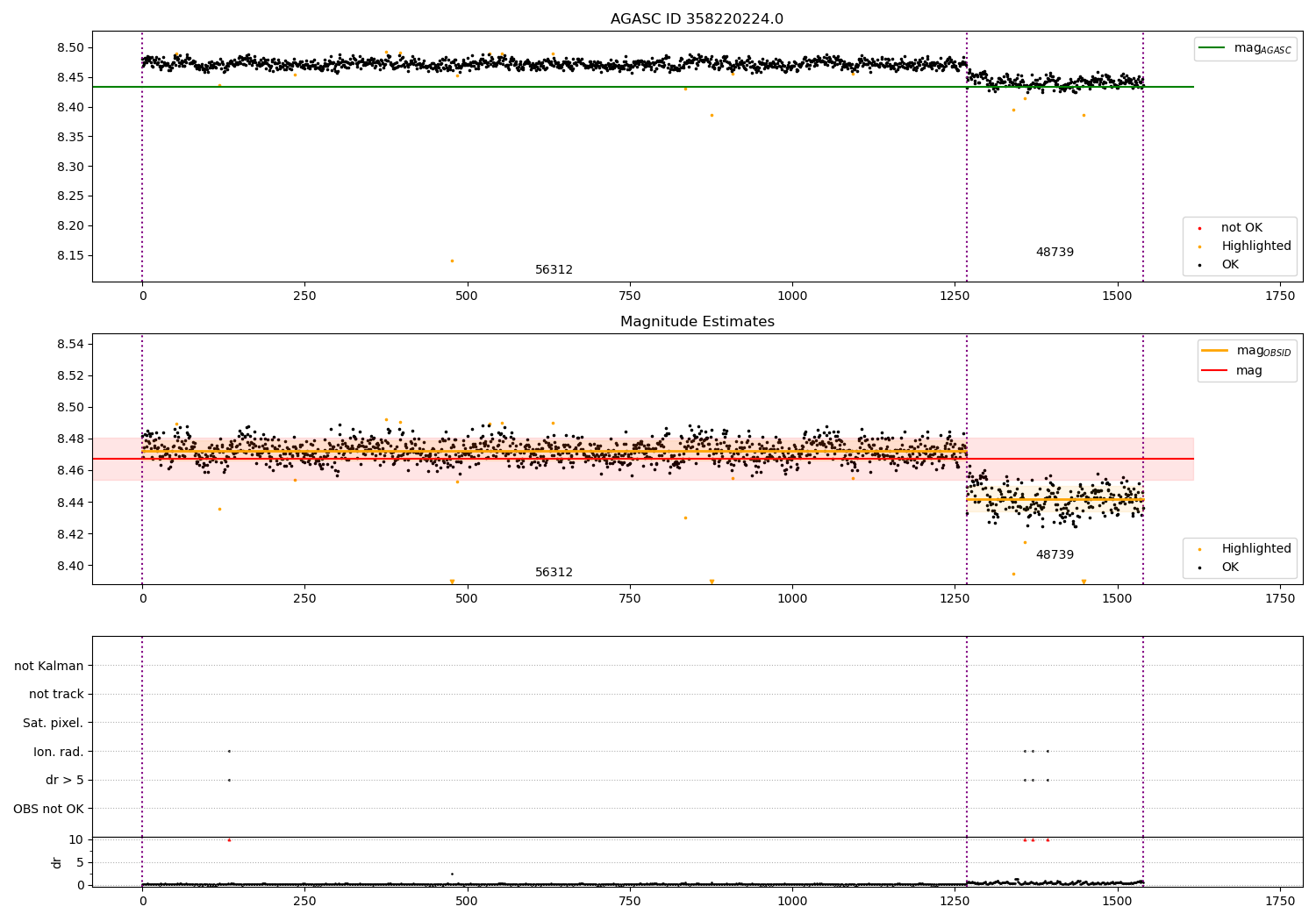Click the 'dr' axis label in bottom plot
The image size is (1316, 921).
(x=57, y=862)
